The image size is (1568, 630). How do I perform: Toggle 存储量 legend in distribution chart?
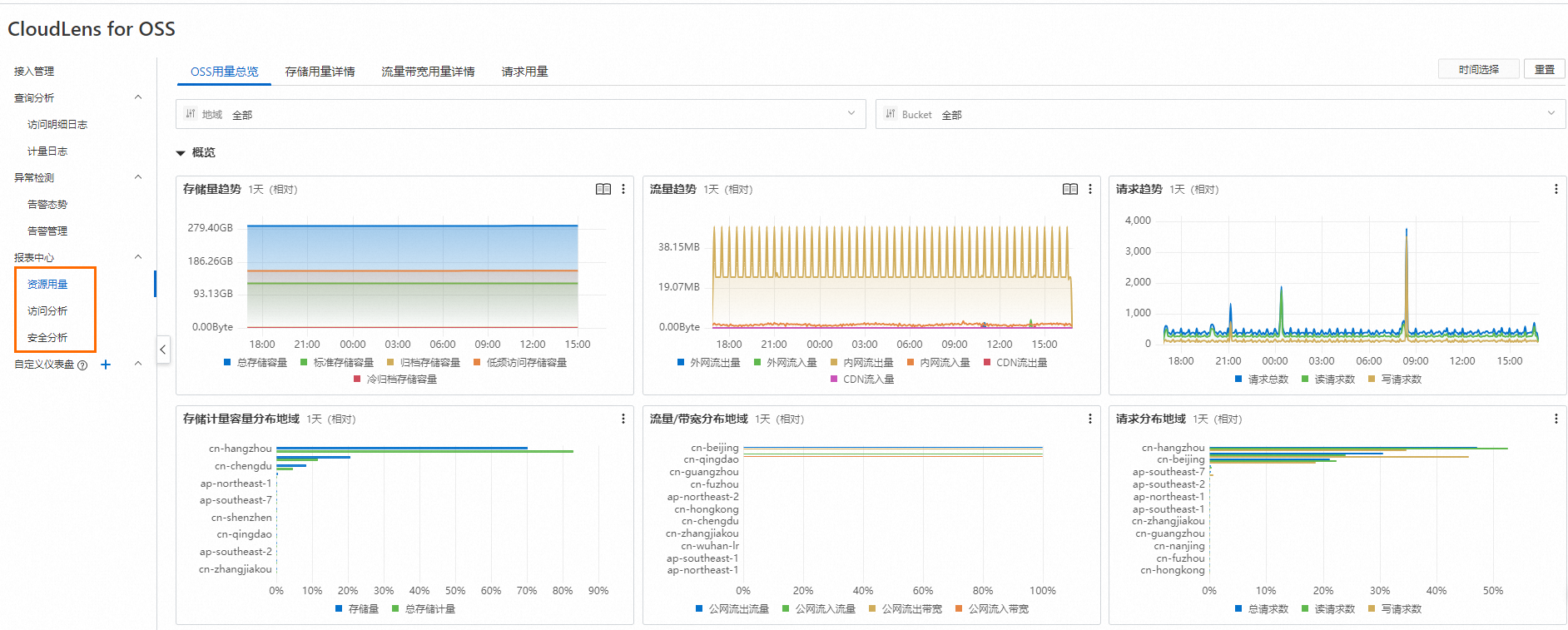(357, 609)
